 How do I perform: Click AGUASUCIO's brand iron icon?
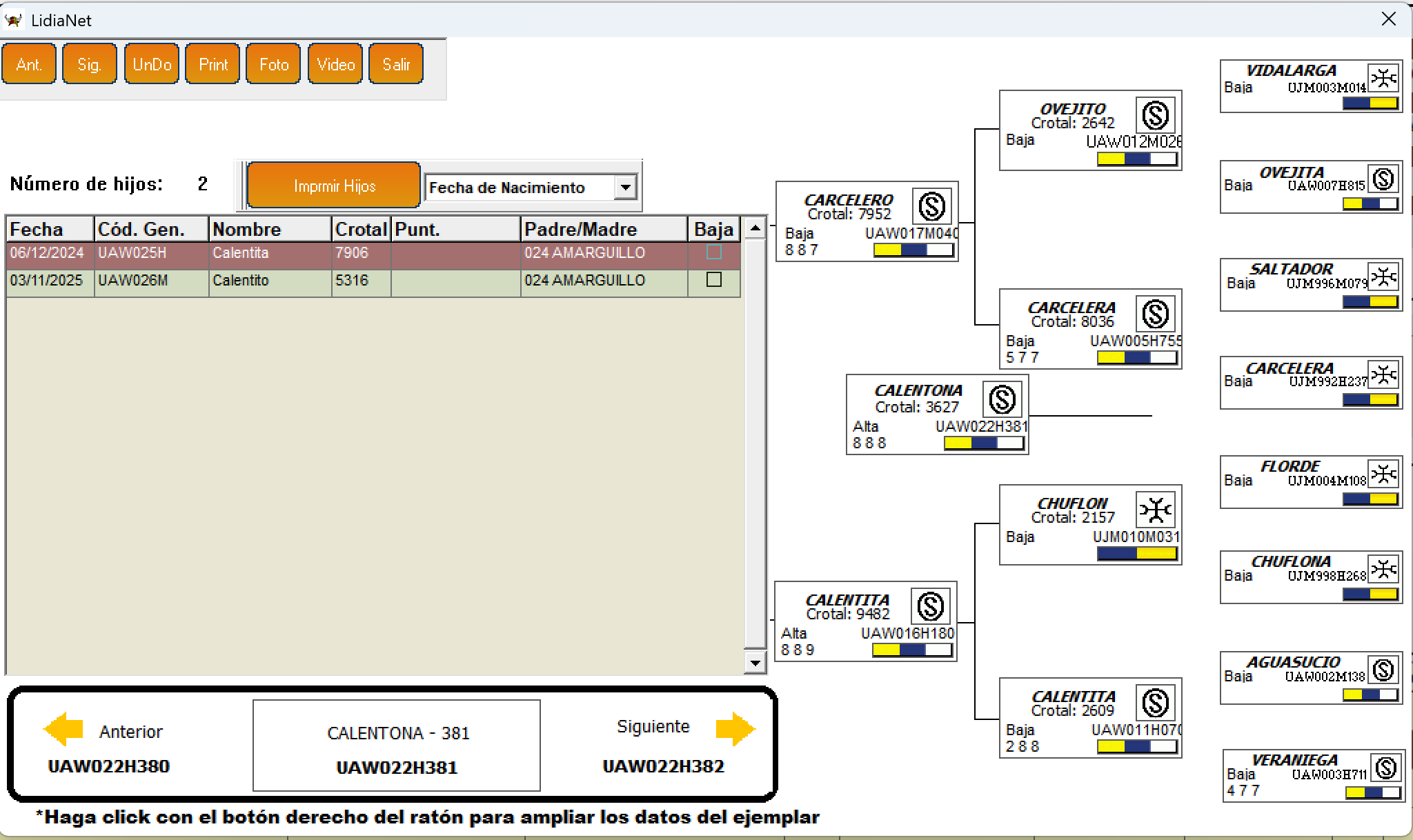(1383, 670)
